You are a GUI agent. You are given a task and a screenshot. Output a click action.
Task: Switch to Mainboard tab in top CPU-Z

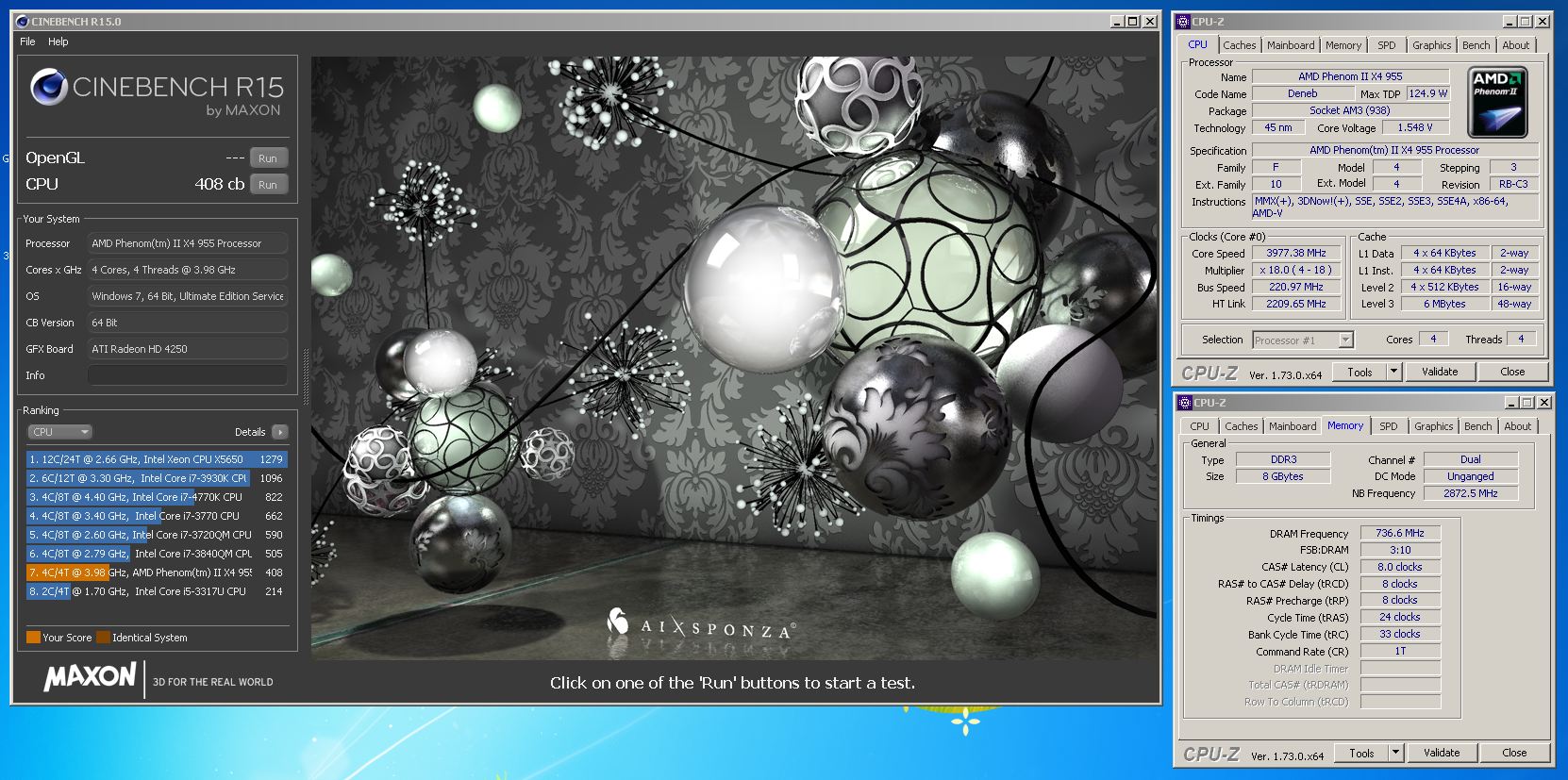(x=1290, y=45)
